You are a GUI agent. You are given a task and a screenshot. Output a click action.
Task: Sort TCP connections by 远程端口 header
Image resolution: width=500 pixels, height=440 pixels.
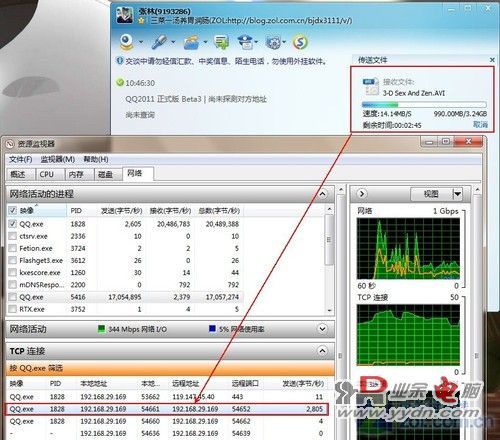pyautogui.click(x=245, y=384)
